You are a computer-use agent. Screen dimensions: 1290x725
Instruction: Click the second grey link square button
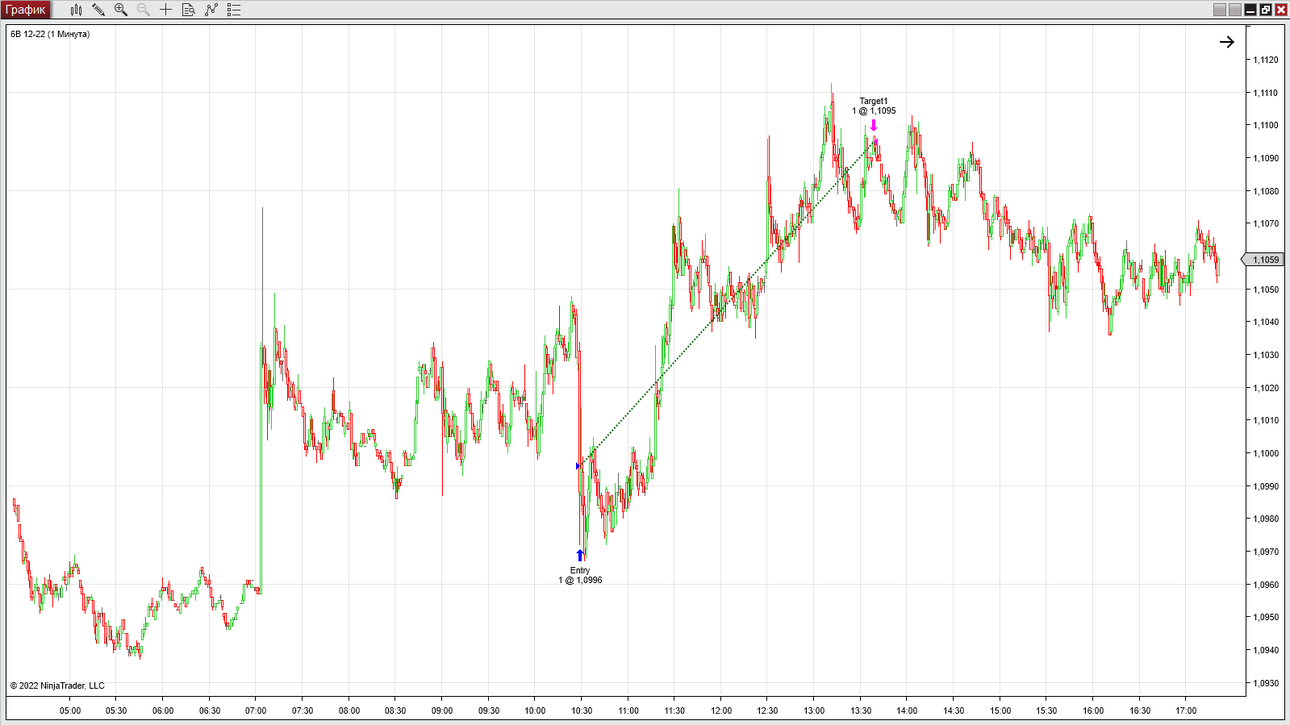(1234, 10)
